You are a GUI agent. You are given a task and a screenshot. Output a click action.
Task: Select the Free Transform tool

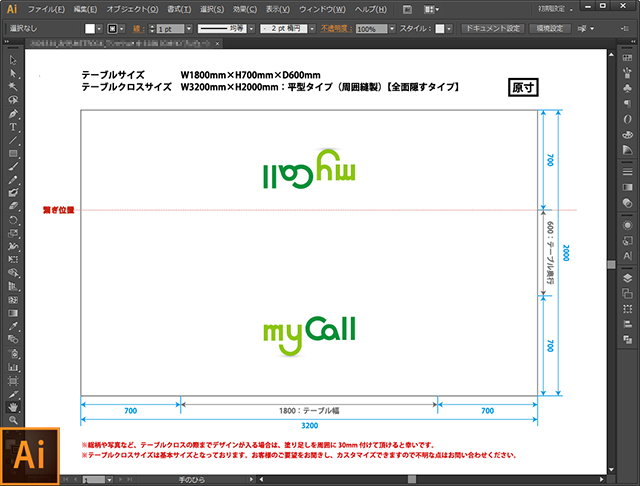click(13, 260)
